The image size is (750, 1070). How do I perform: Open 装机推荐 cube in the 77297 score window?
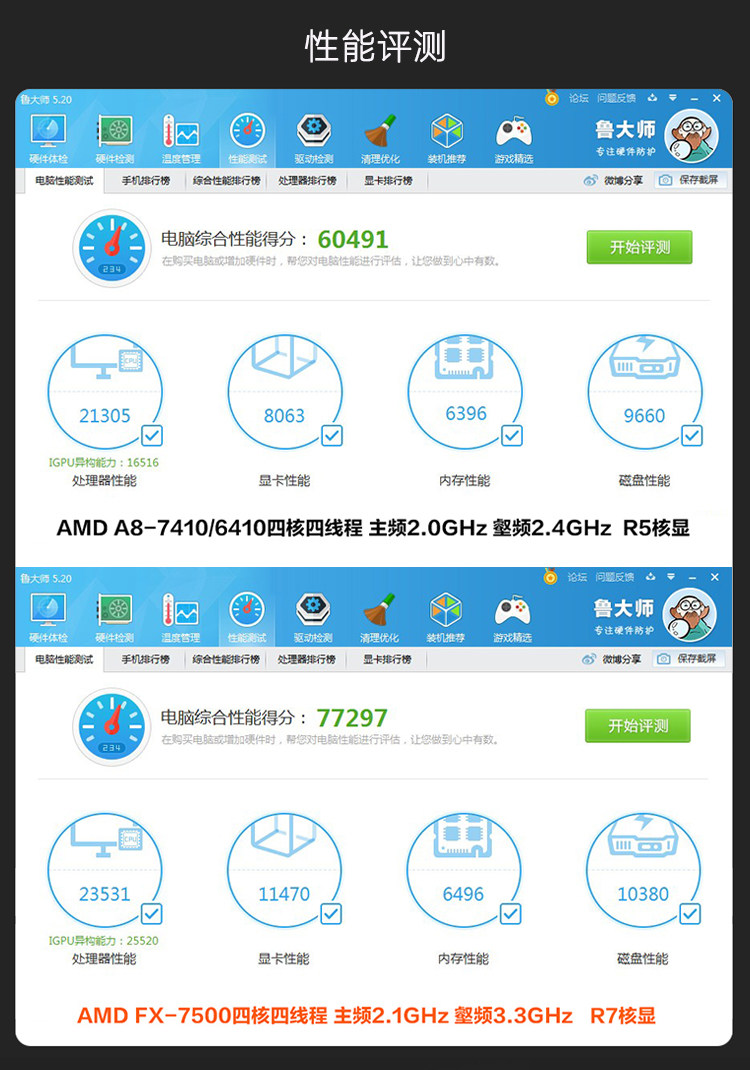coord(446,618)
